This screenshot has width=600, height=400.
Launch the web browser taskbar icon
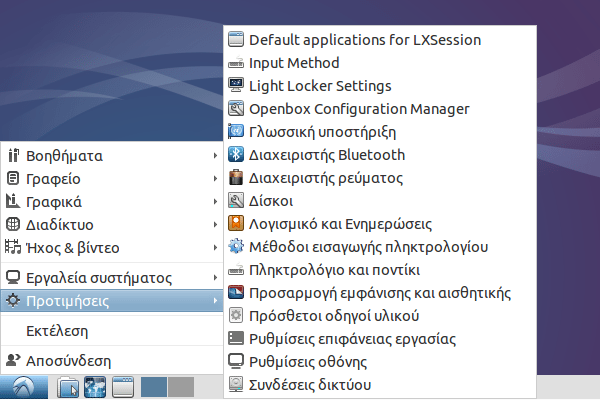(x=95, y=387)
